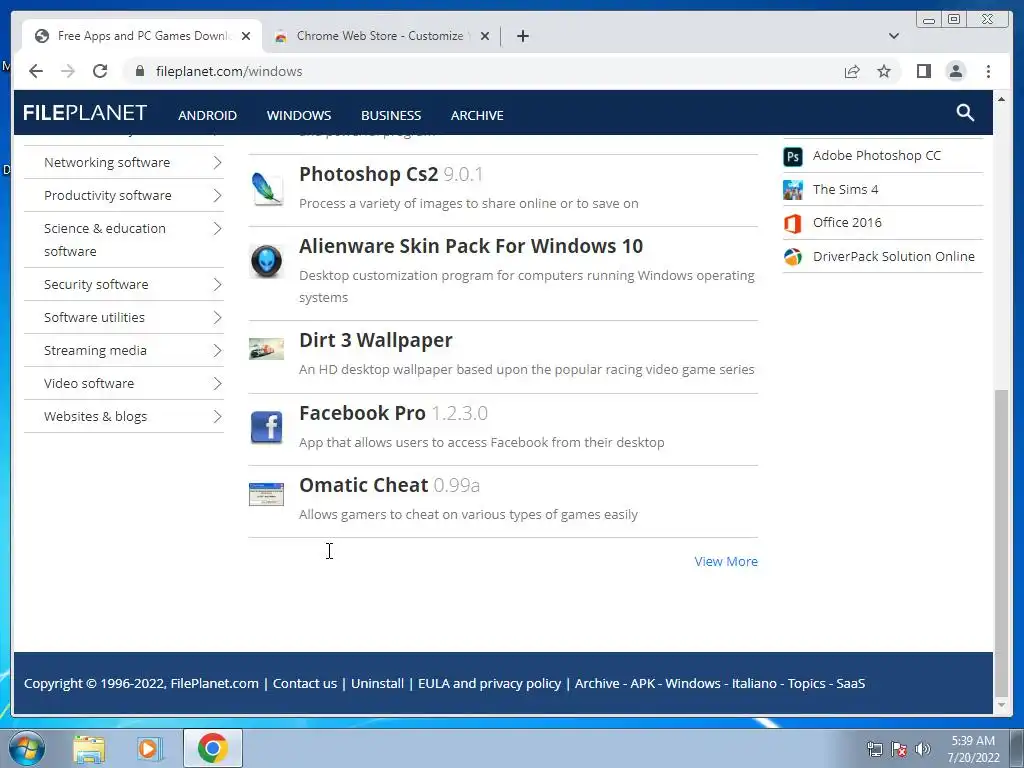Bookmark this page with the star icon
The image size is (1024, 768).
[x=884, y=71]
